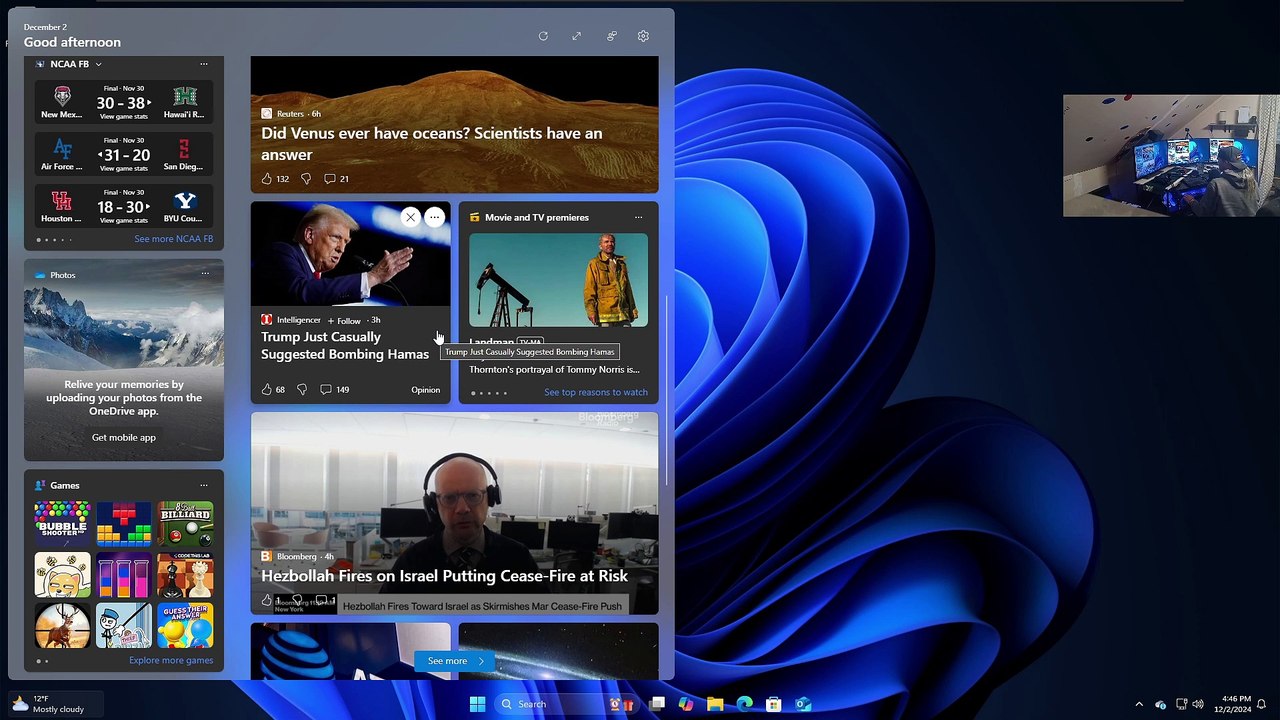Screen dimensions: 1280x720
Task: Open Hezbollah Fires on Israel Bloomberg video
Action: click(455, 513)
